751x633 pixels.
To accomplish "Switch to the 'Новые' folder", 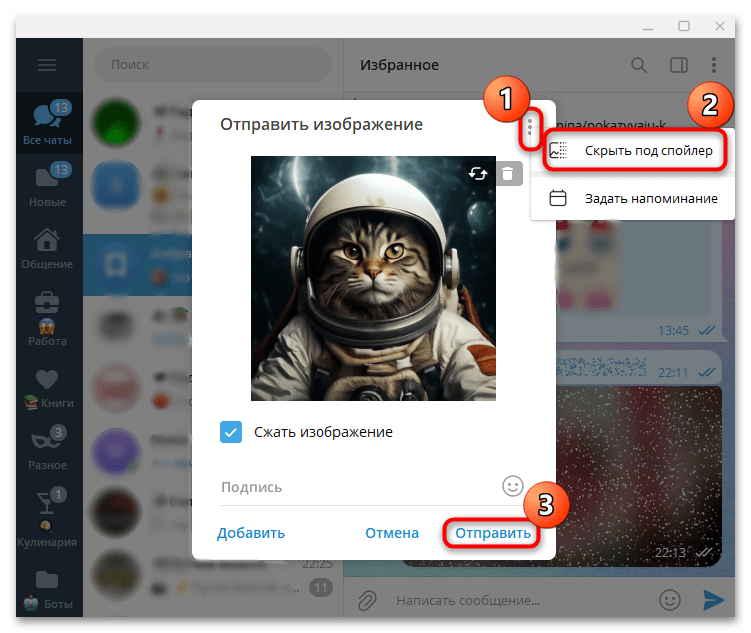I will coord(47,185).
